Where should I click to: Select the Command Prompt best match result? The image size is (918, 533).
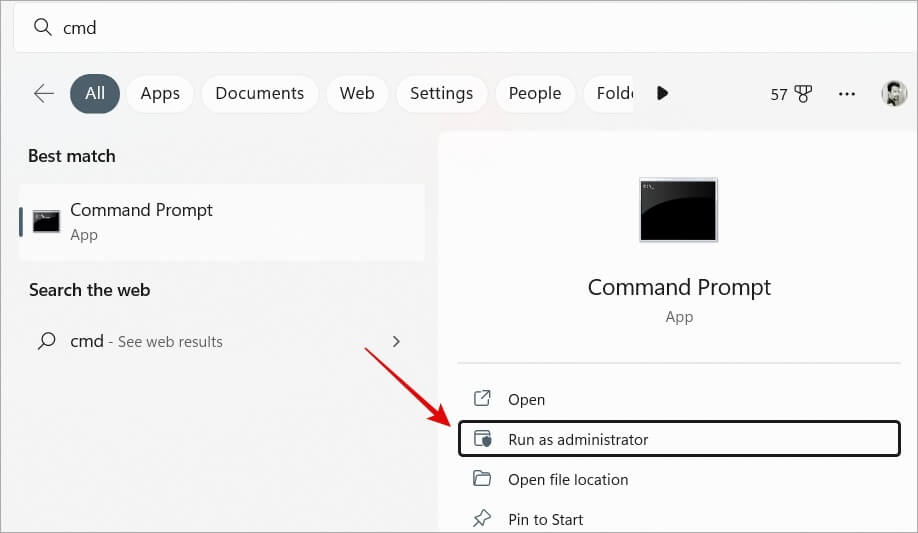click(222, 222)
